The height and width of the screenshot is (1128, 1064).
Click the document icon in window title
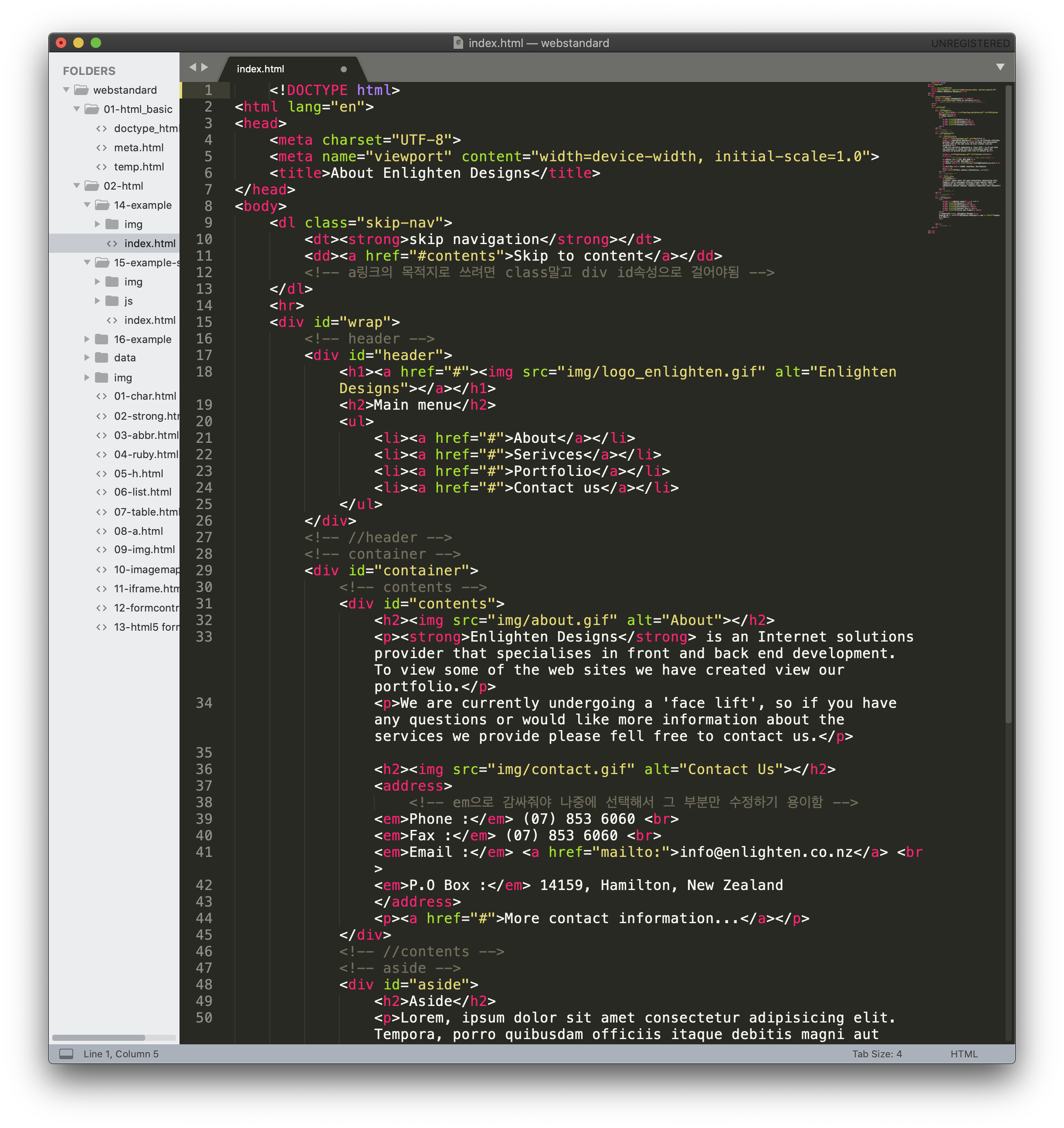[458, 43]
